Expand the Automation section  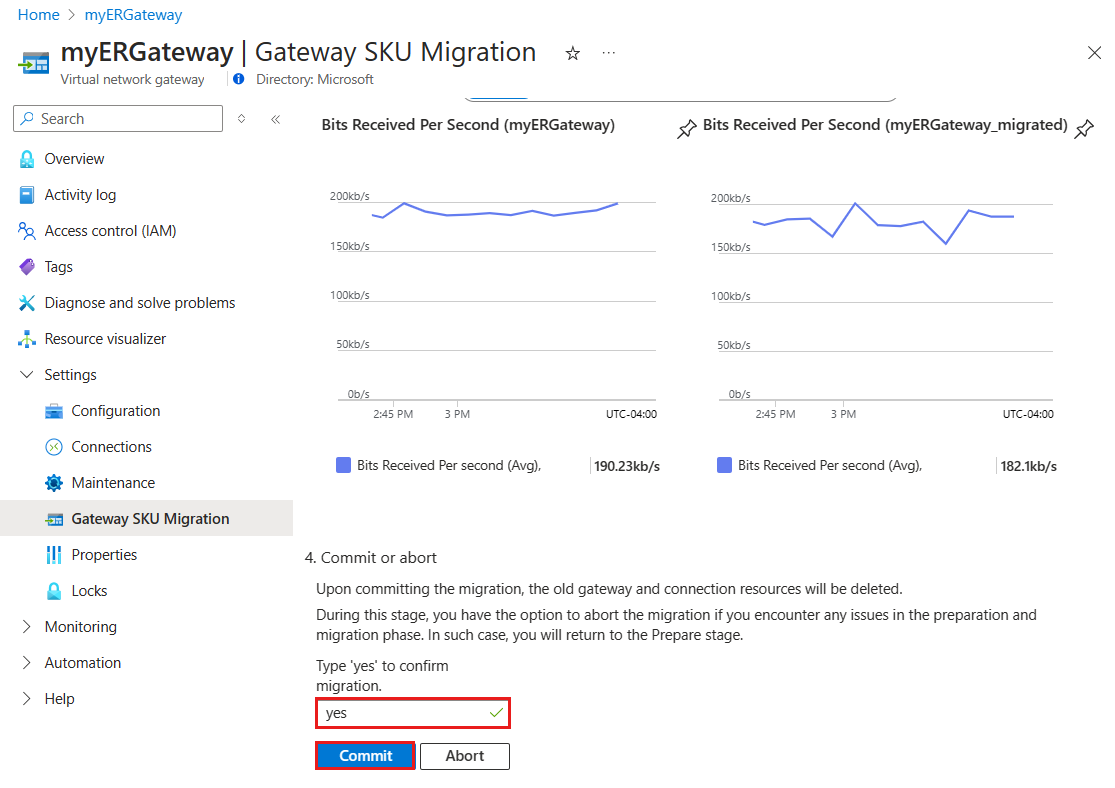[27, 663]
